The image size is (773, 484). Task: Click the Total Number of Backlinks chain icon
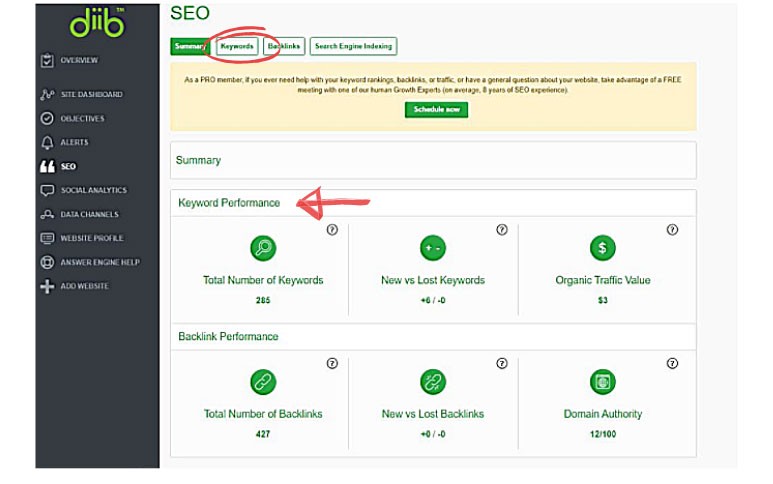[x=263, y=382]
